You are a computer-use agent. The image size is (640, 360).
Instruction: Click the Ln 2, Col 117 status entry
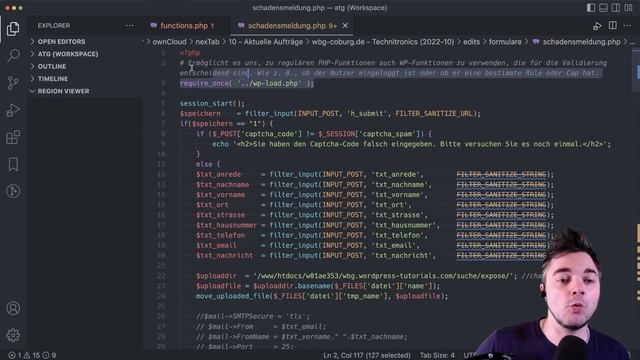[x=367, y=356]
